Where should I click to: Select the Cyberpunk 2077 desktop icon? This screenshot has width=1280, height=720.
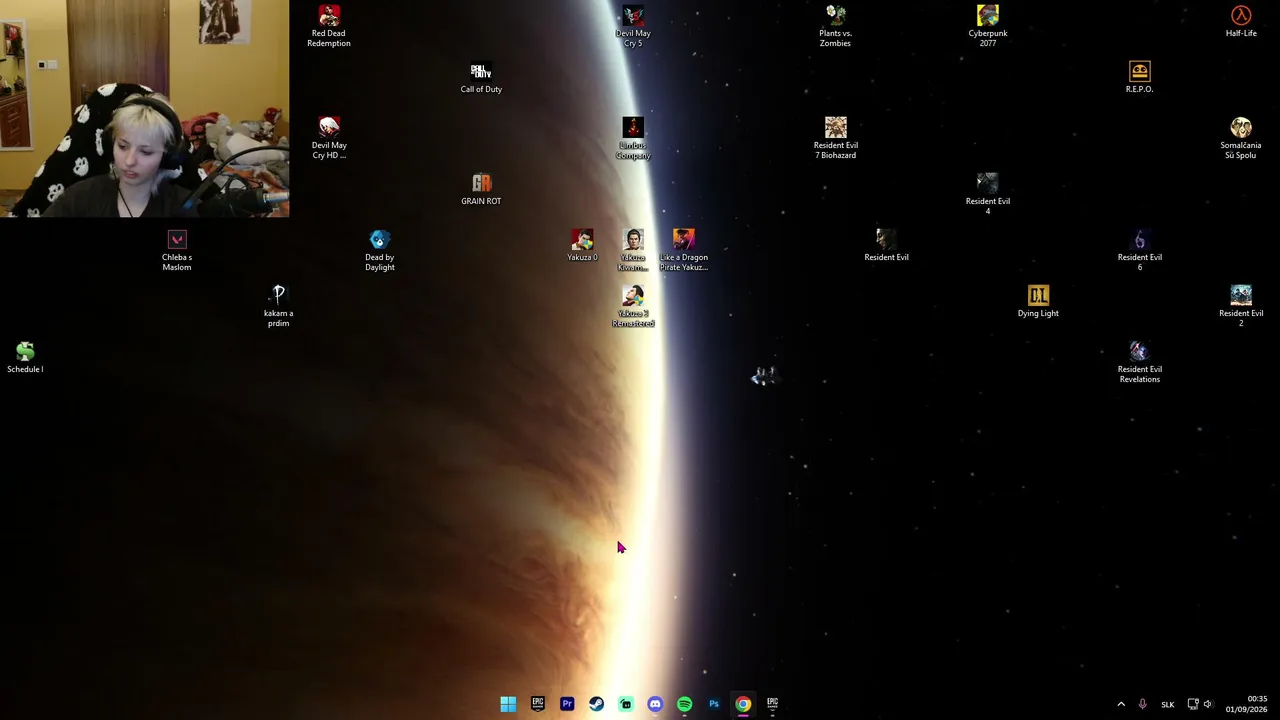[988, 26]
